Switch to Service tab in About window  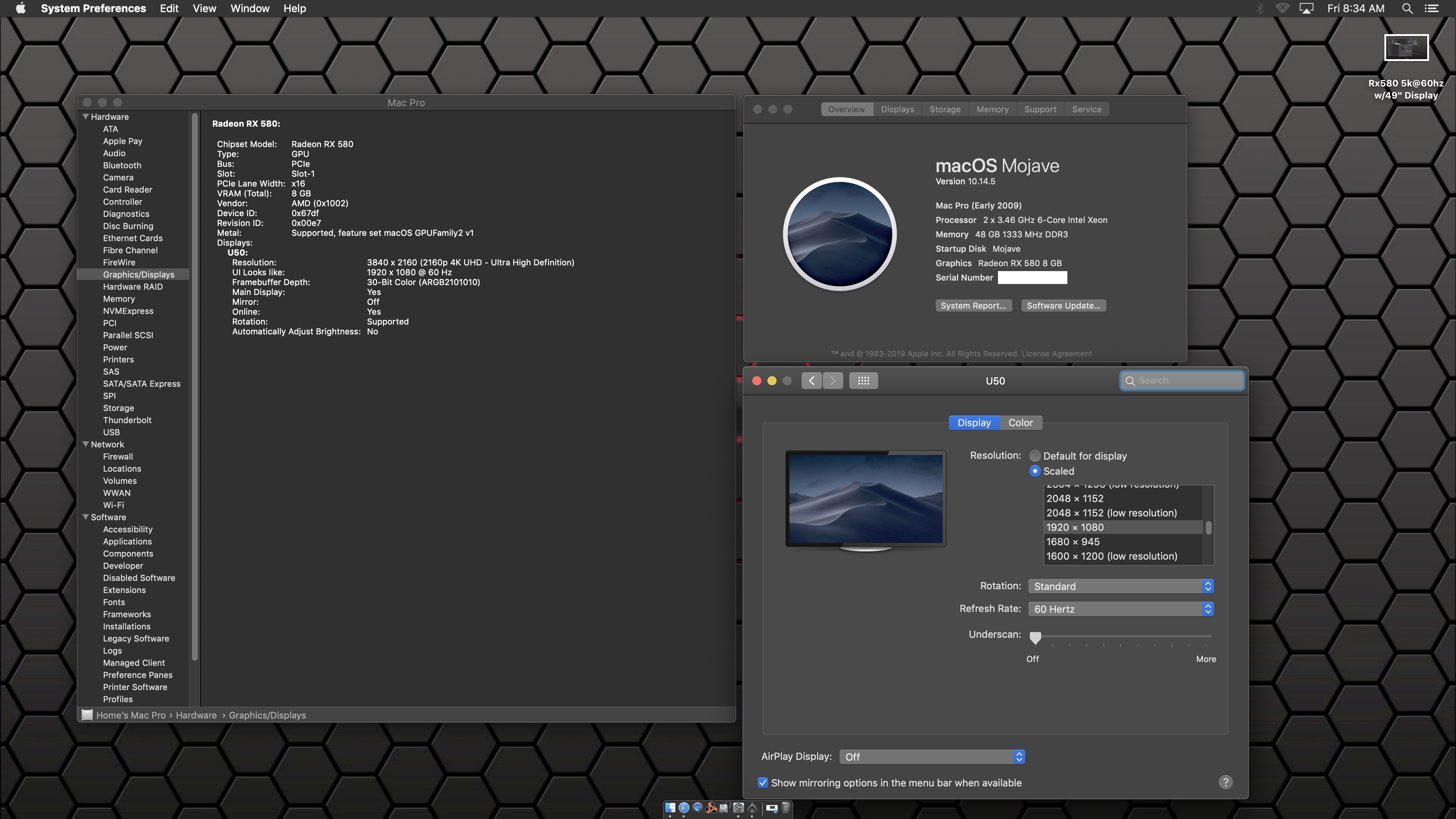1087,109
